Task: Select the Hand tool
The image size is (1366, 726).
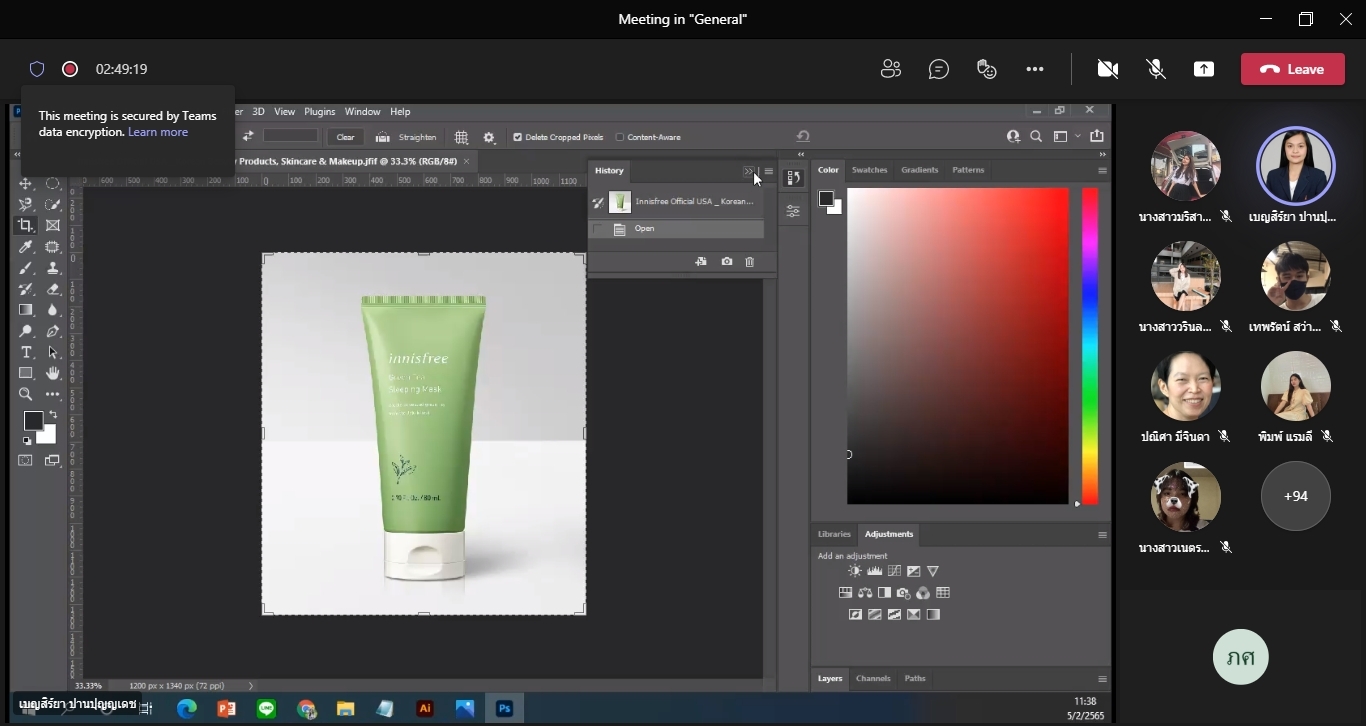Action: (x=53, y=373)
